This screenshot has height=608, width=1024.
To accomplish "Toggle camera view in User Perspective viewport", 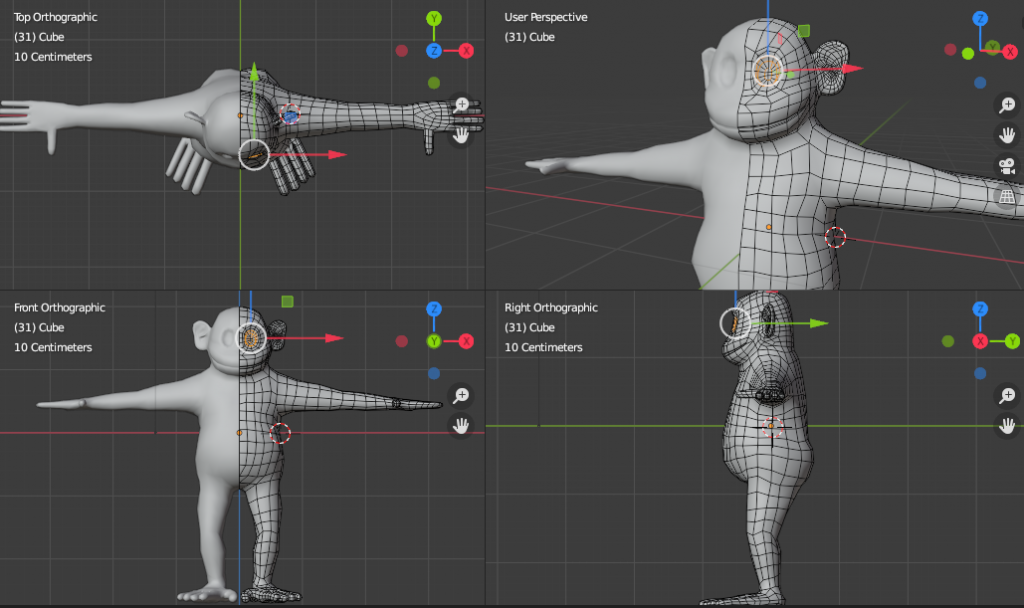I will (x=1007, y=166).
